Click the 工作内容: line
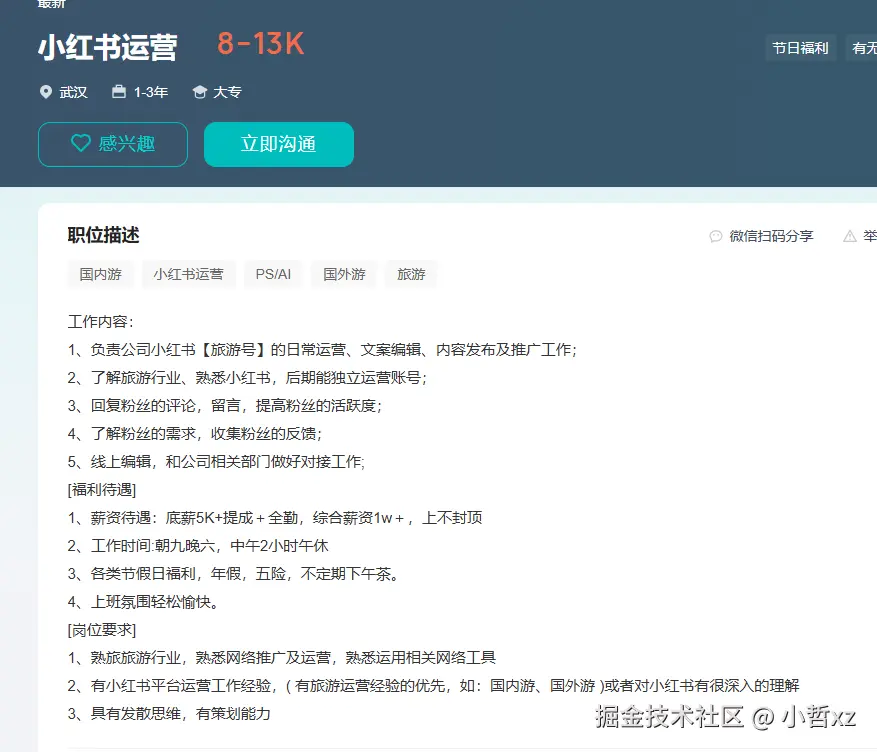This screenshot has width=877, height=752. (101, 321)
